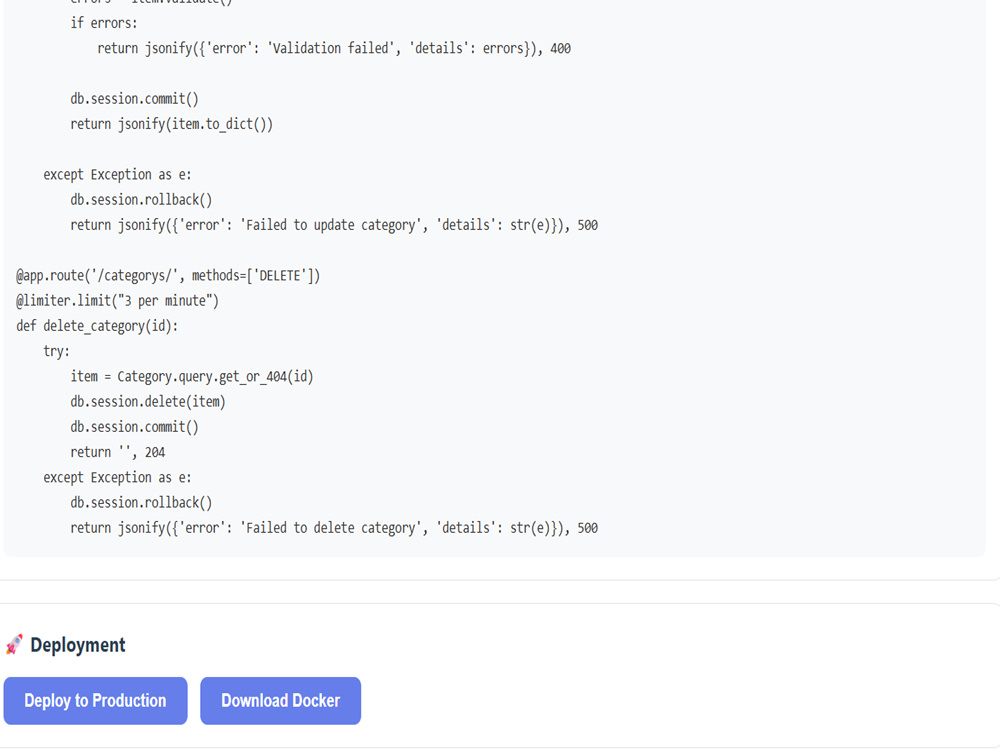Click the "try:" line in delete_category
The image size is (1000, 750).
click(x=57, y=351)
